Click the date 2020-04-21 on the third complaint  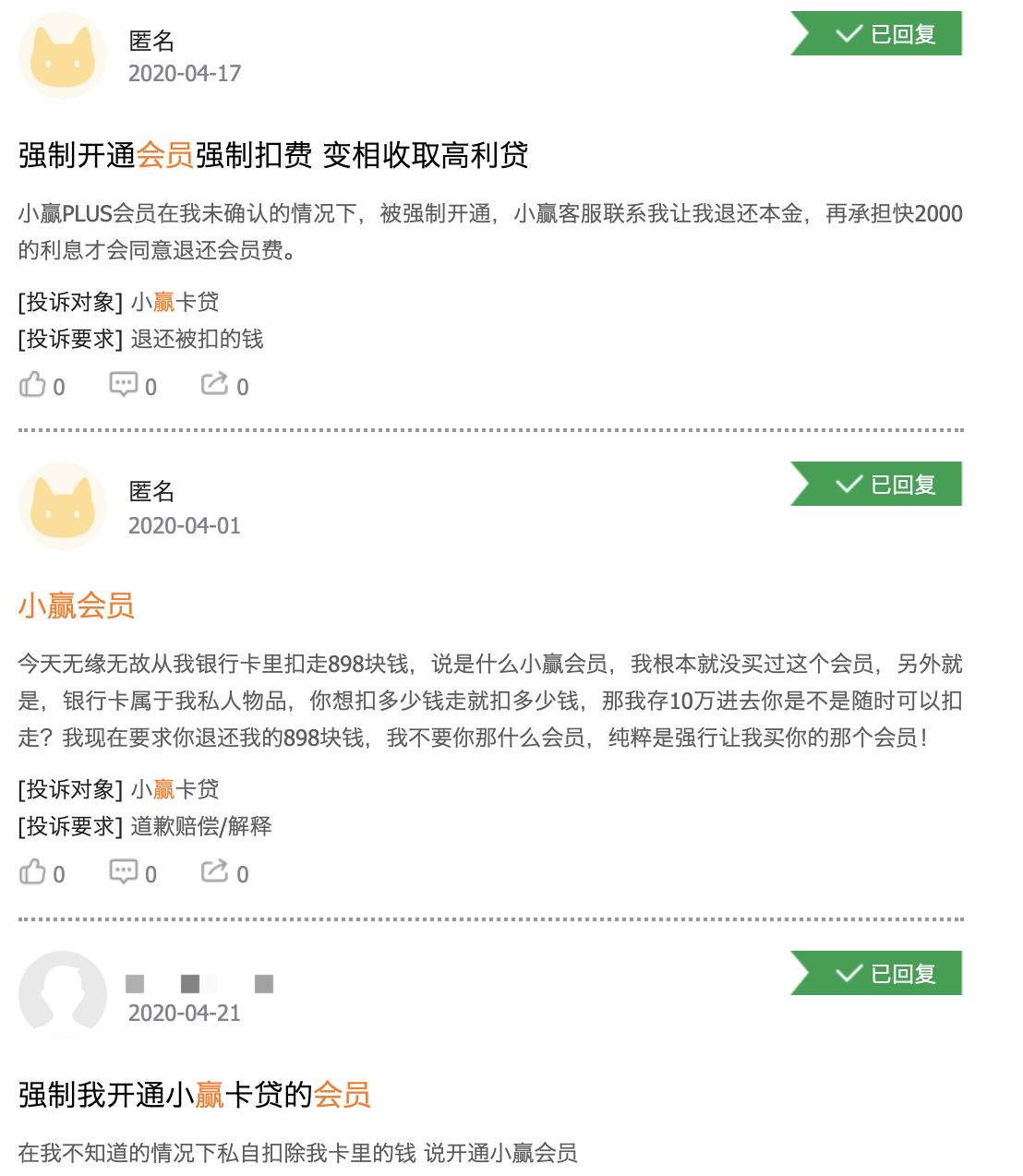coord(185,1013)
